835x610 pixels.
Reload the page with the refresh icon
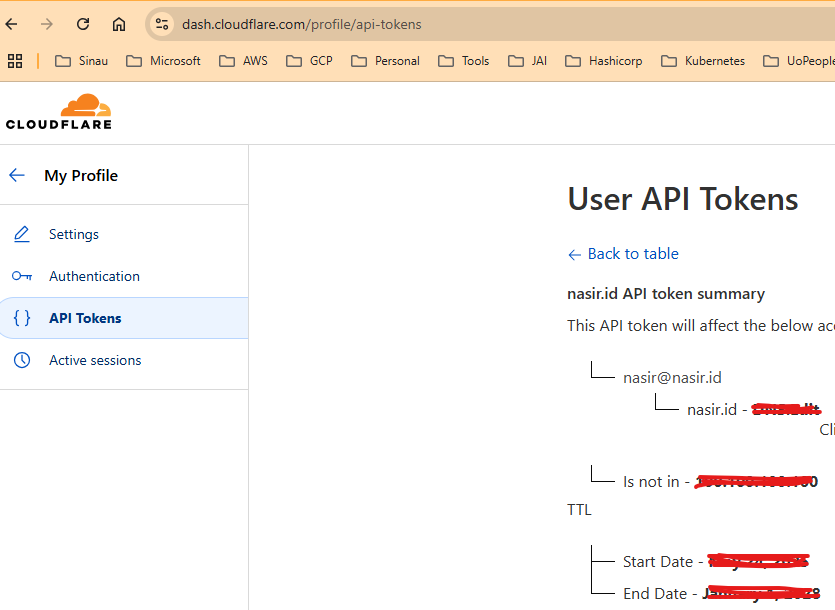point(83,24)
